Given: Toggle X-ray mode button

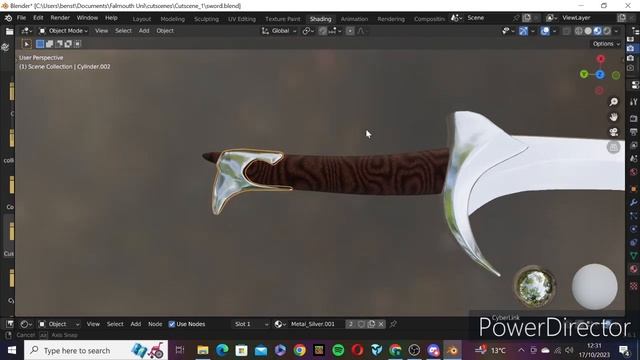Looking at the screenshot, I should tap(567, 31).
